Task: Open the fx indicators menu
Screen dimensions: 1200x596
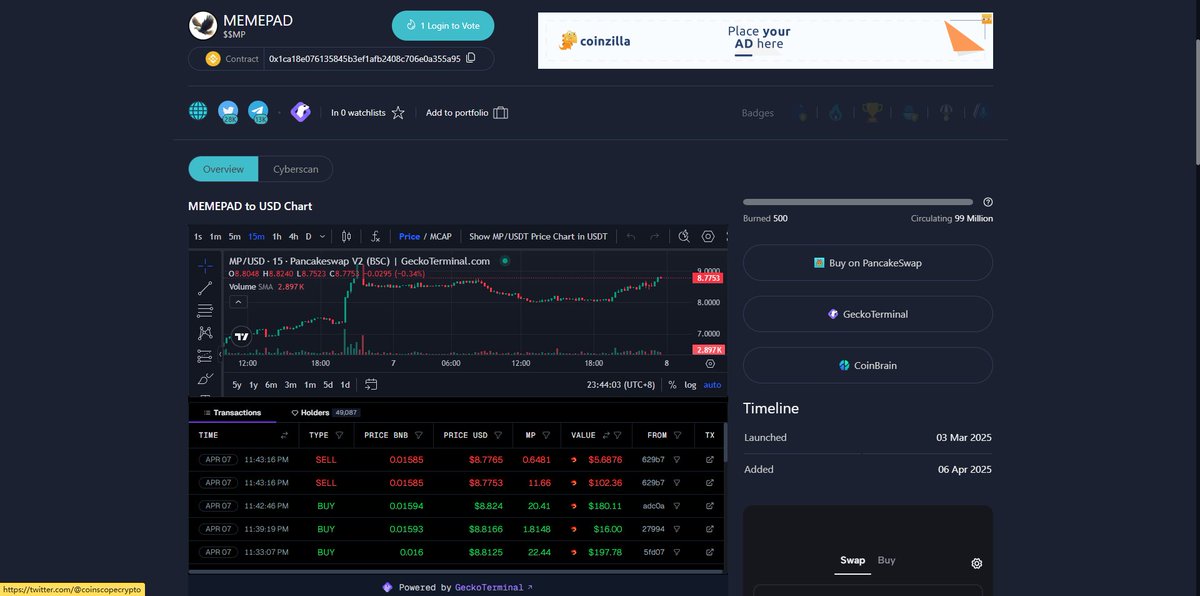Action: pos(375,237)
